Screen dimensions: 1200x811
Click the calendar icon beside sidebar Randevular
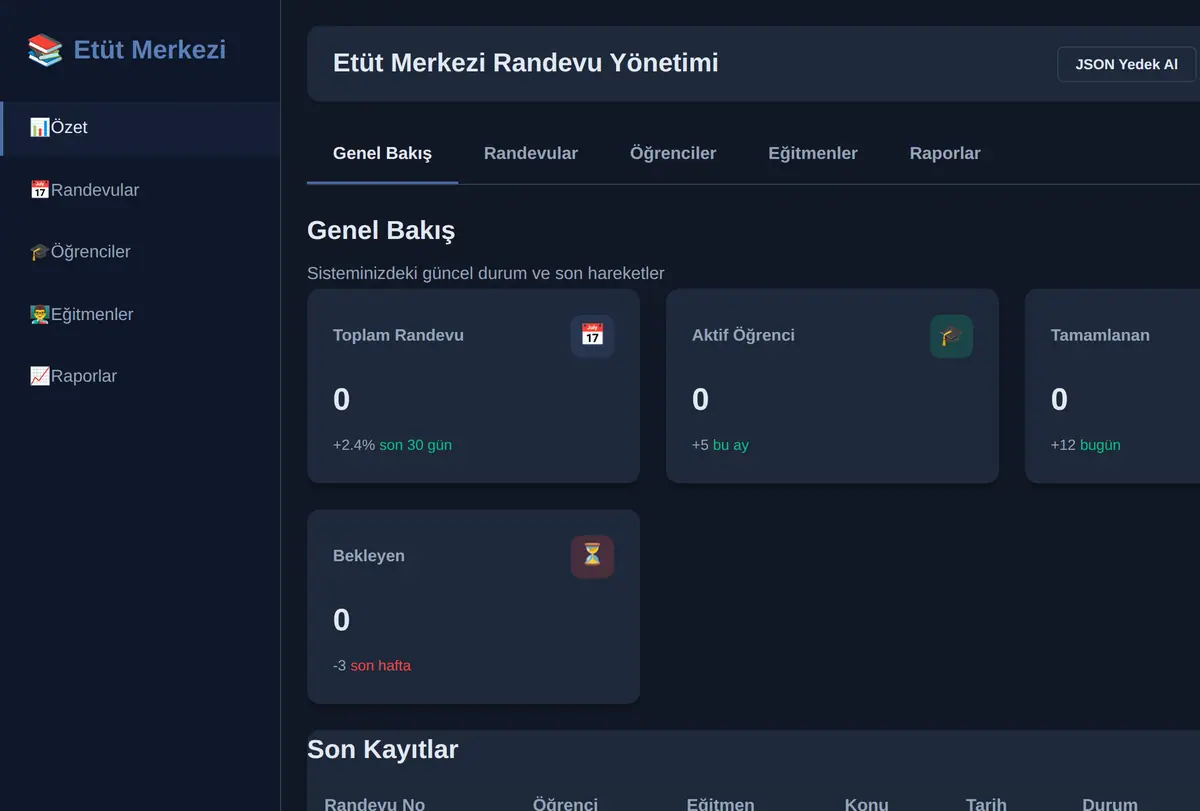coord(40,190)
